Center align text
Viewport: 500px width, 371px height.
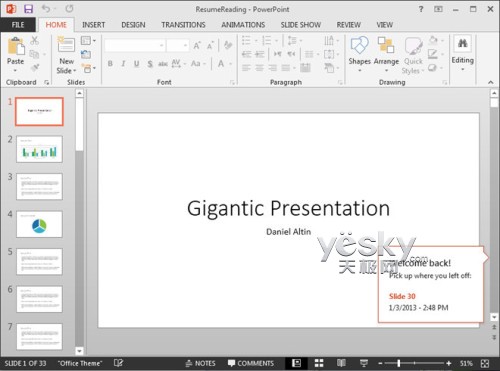point(259,68)
